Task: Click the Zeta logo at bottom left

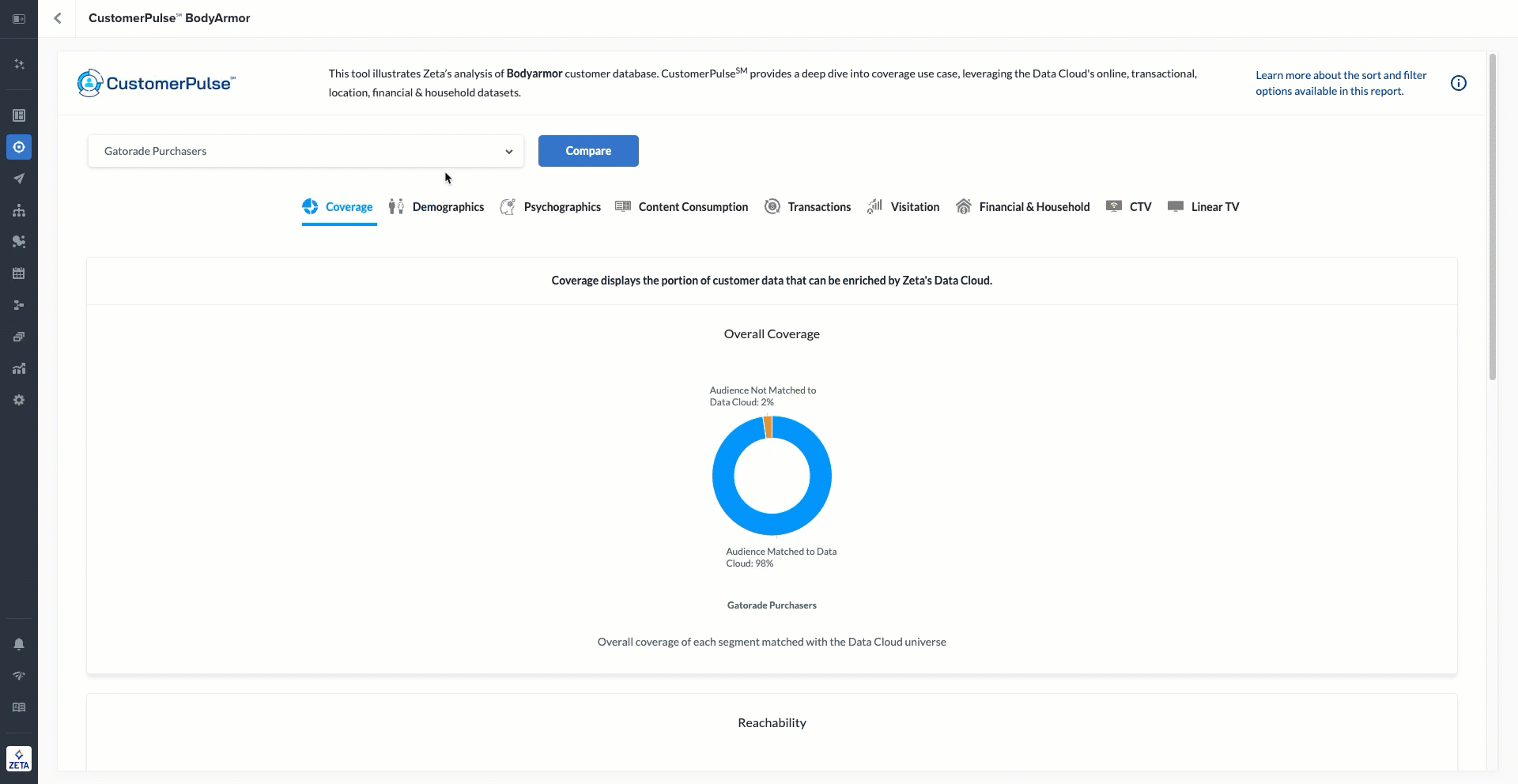Action: click(19, 759)
